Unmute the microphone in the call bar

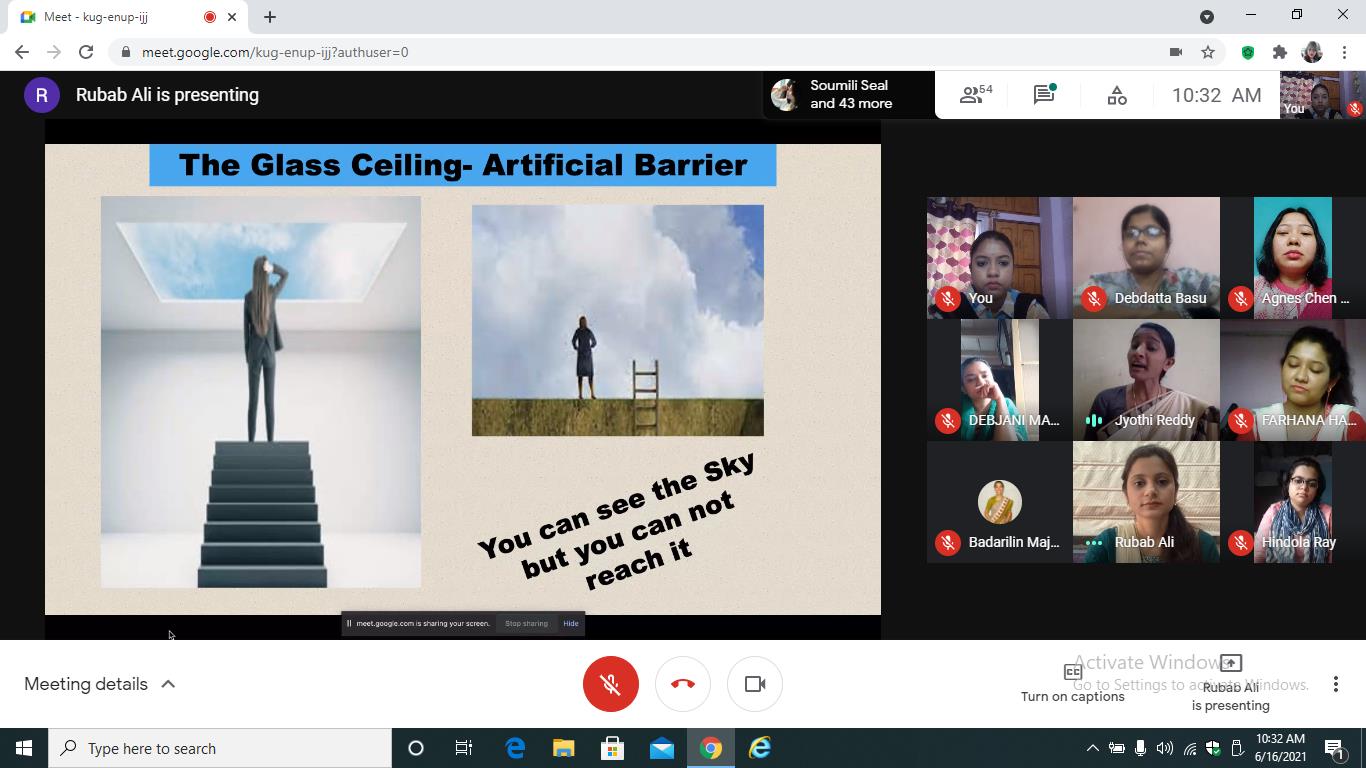pyautogui.click(x=611, y=684)
